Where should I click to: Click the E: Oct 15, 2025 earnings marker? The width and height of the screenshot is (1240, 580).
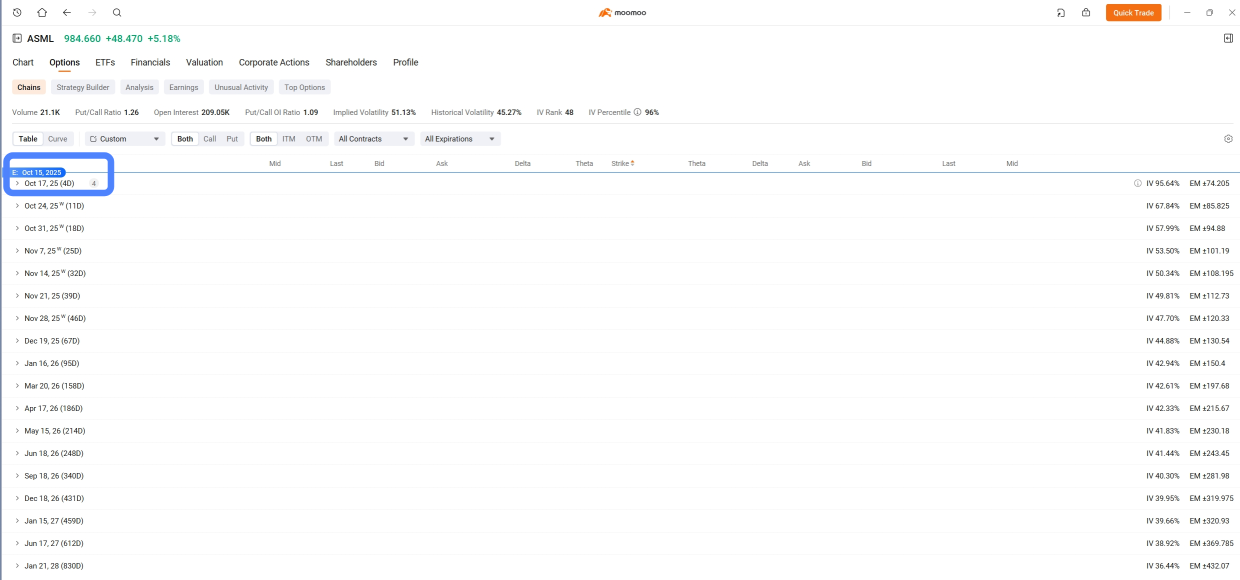tap(38, 173)
